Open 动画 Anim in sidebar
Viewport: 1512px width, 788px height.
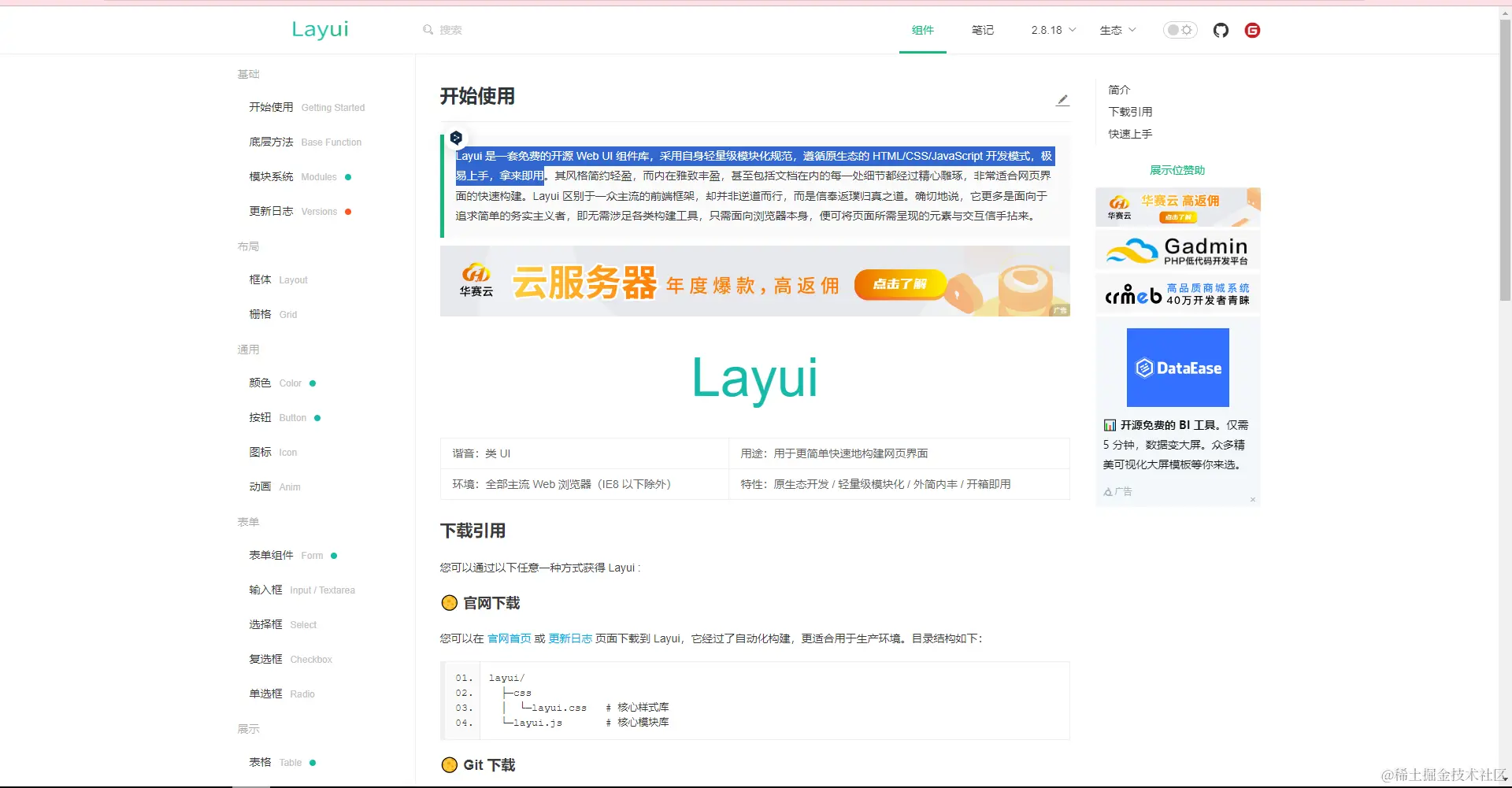[x=274, y=486]
